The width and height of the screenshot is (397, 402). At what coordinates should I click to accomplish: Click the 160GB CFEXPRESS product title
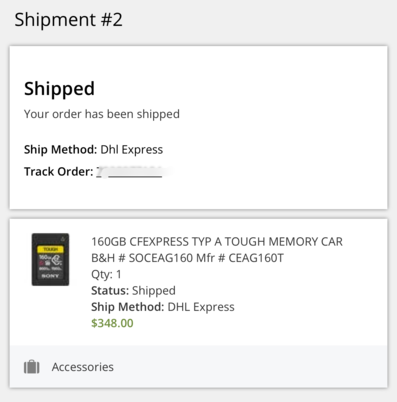click(217, 241)
